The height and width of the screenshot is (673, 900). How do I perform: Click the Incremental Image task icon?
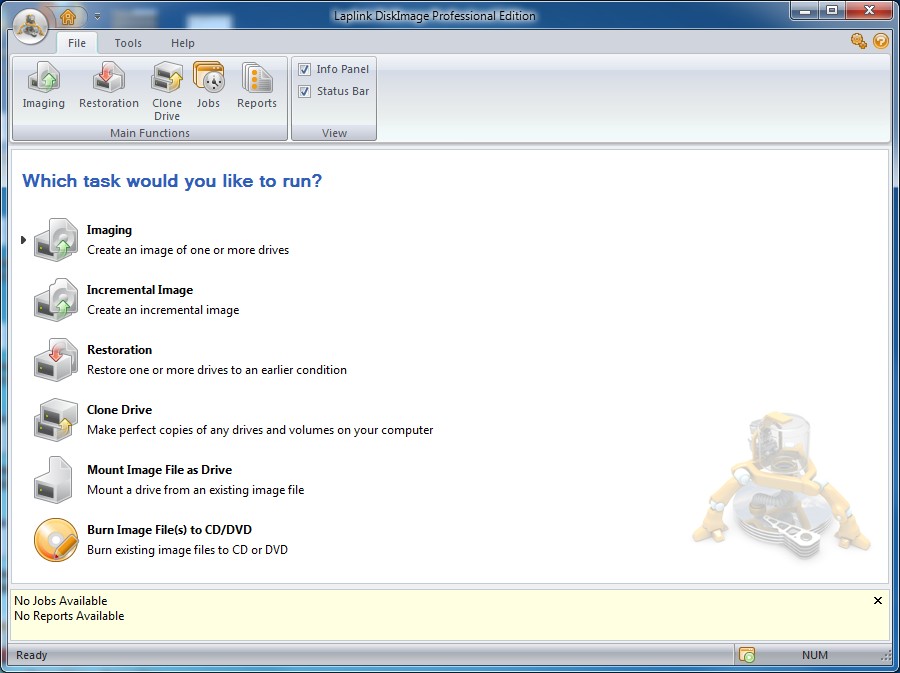click(56, 300)
